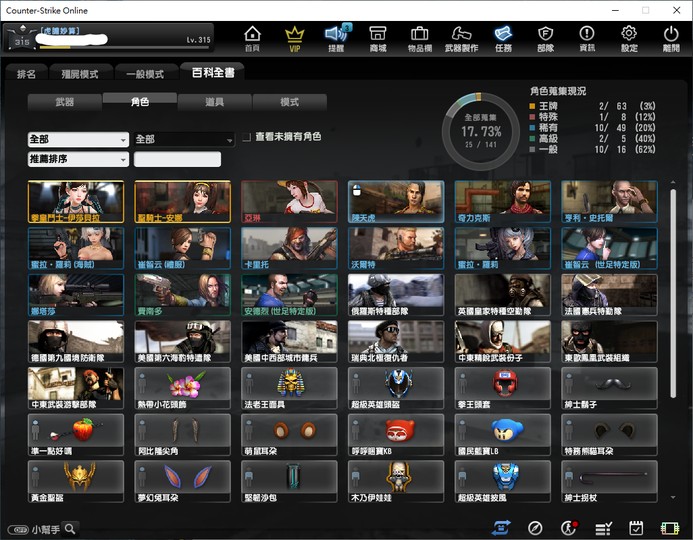Open the 物品欄 inventory icon
The width and height of the screenshot is (693, 540).
419,38
